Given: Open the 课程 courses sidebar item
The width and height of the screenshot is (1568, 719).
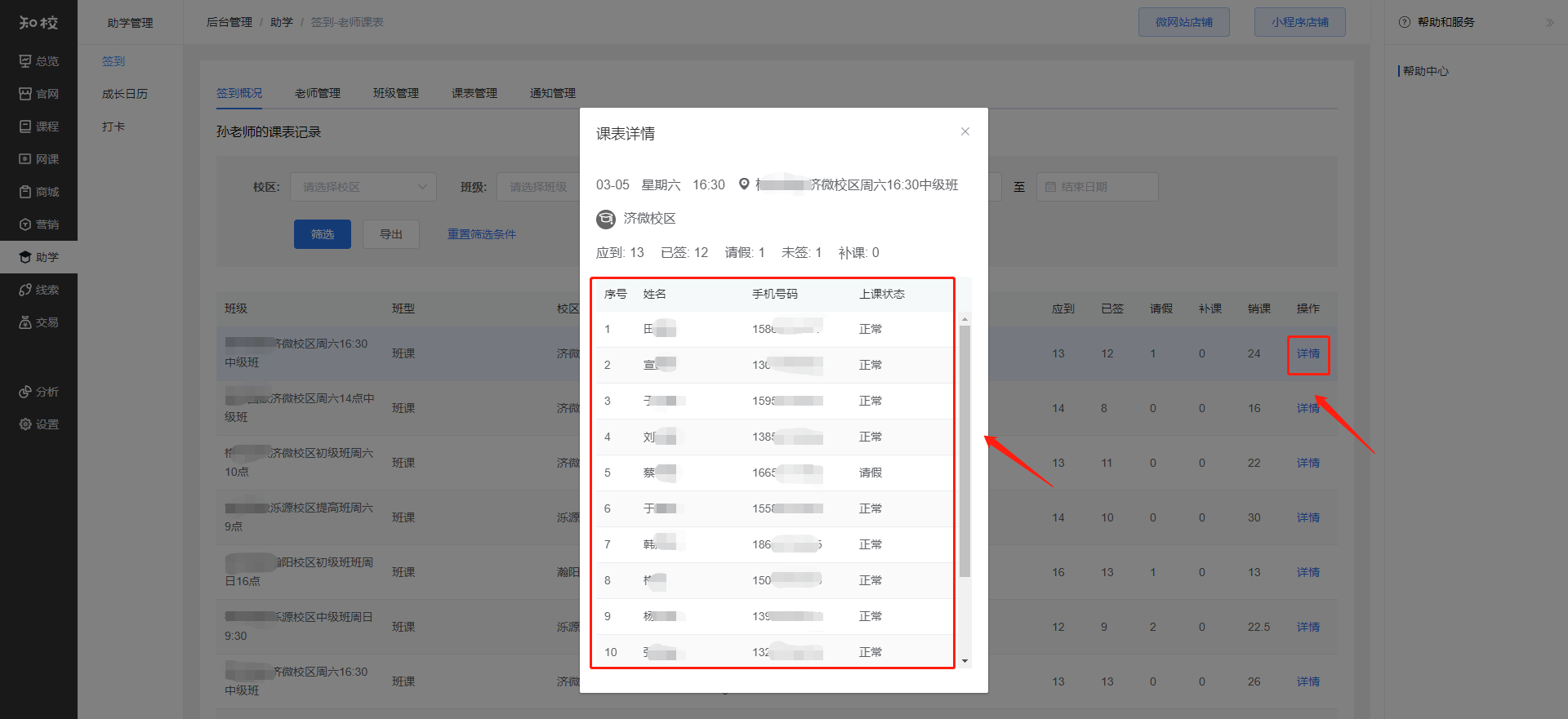Looking at the screenshot, I should coord(38,126).
